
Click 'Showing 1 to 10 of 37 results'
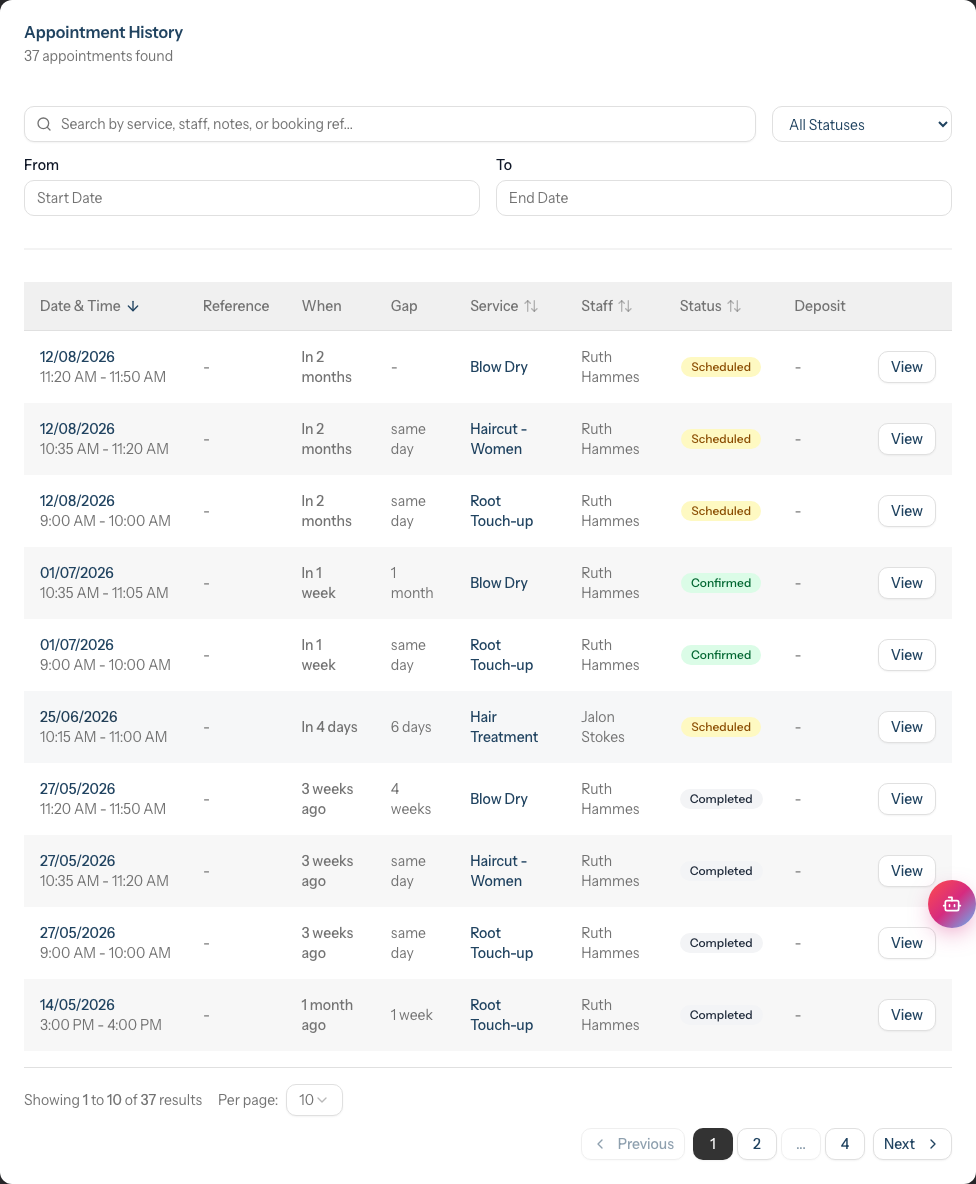pyautogui.click(x=112, y=1100)
